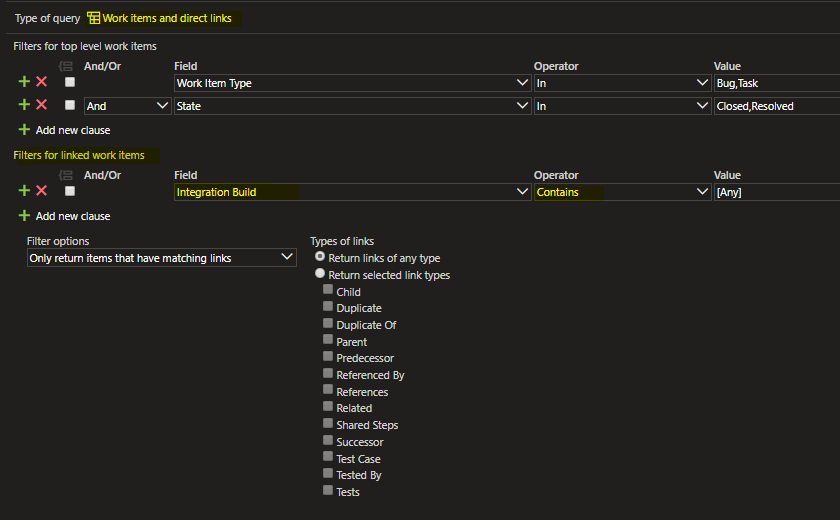The height and width of the screenshot is (520, 840).
Task: Click green plus icon on Integration Build row
Action: pos(24,191)
